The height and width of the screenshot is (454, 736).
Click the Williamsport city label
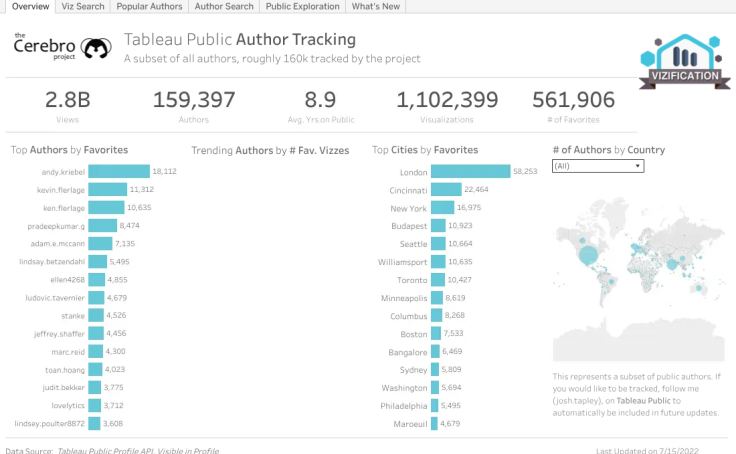pos(402,262)
